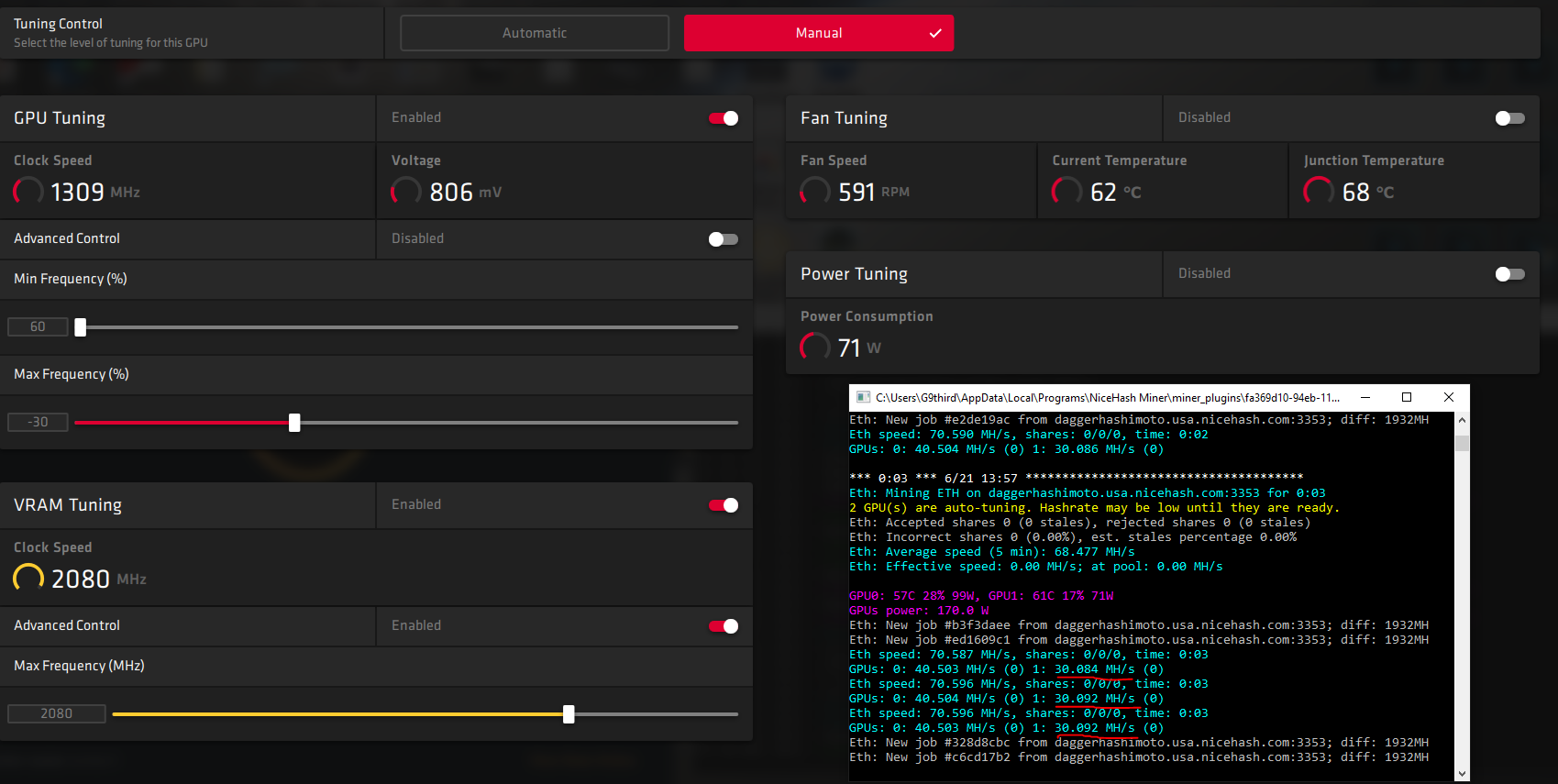The height and width of the screenshot is (784, 1558).
Task: Click 'GPUs power: 170.0 W' console line
Action: 919,611
